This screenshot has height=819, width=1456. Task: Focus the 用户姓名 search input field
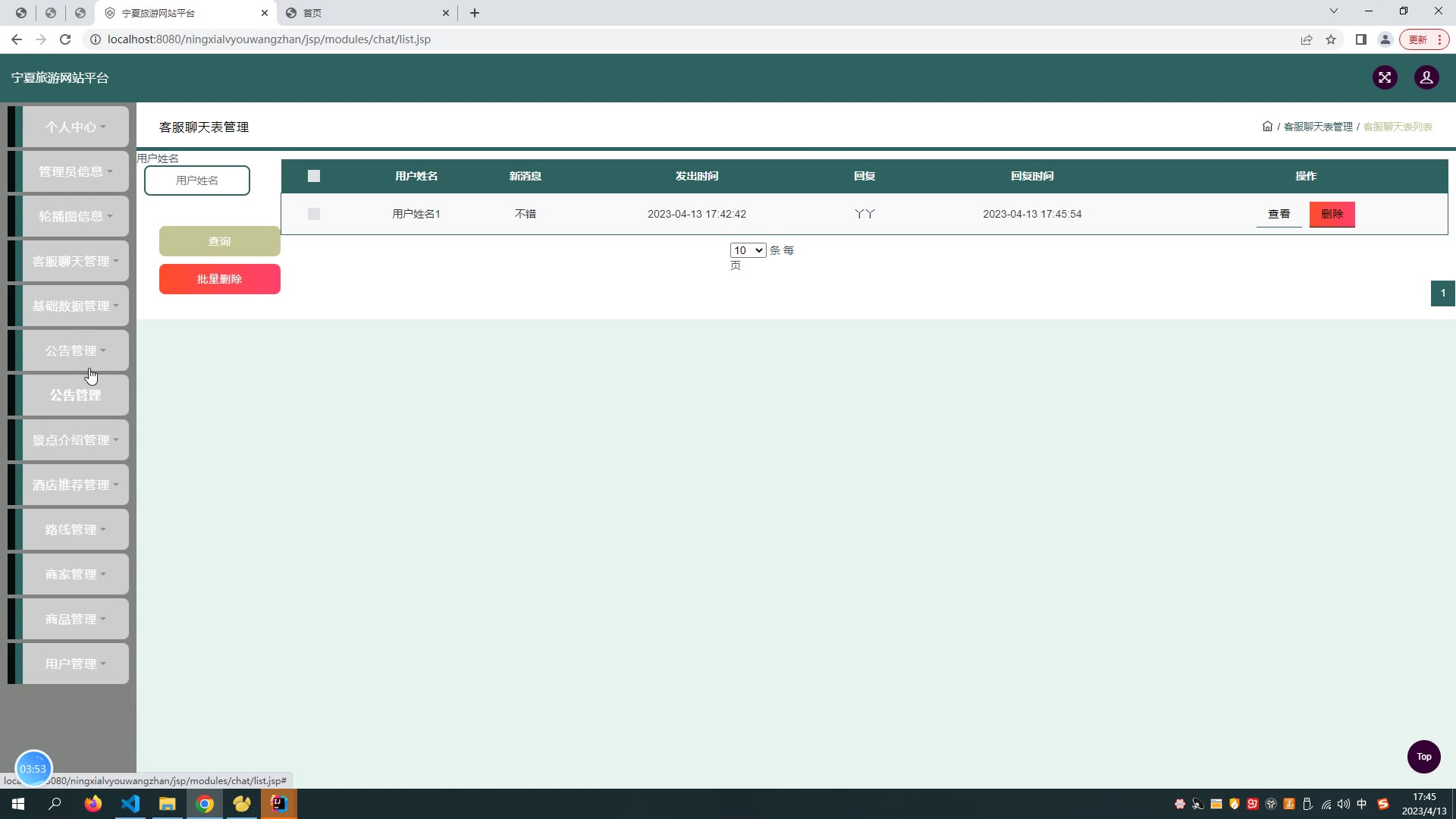tap(197, 180)
